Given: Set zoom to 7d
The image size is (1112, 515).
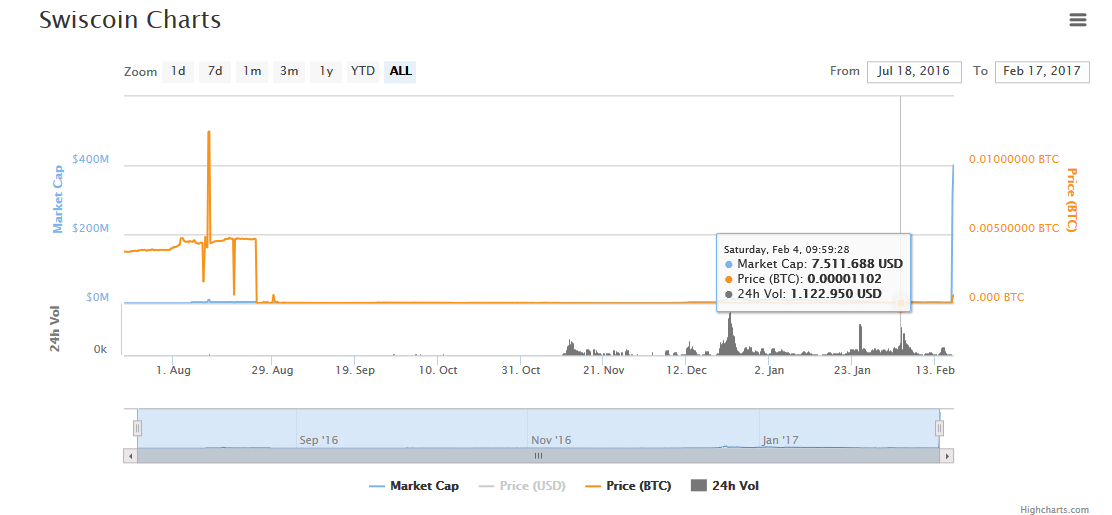Looking at the screenshot, I should (x=215, y=72).
